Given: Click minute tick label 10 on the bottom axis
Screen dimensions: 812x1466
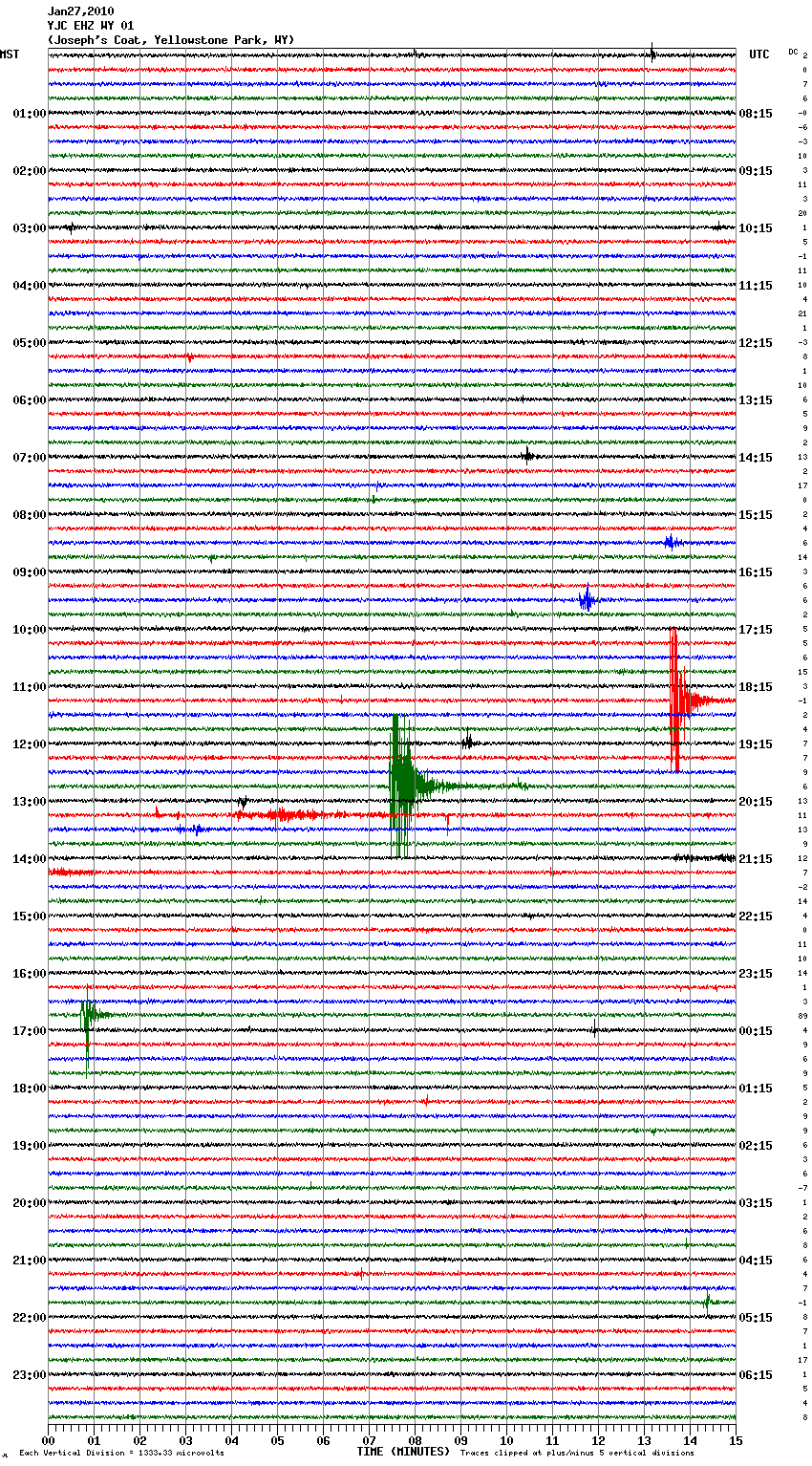Looking at the screenshot, I should click(x=506, y=1440).
